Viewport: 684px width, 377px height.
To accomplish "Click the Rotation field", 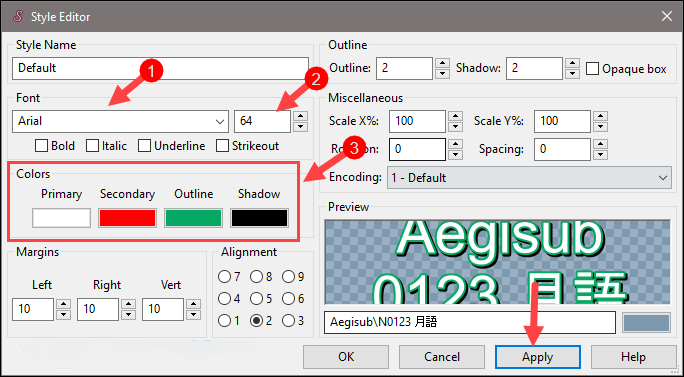I will [417, 149].
